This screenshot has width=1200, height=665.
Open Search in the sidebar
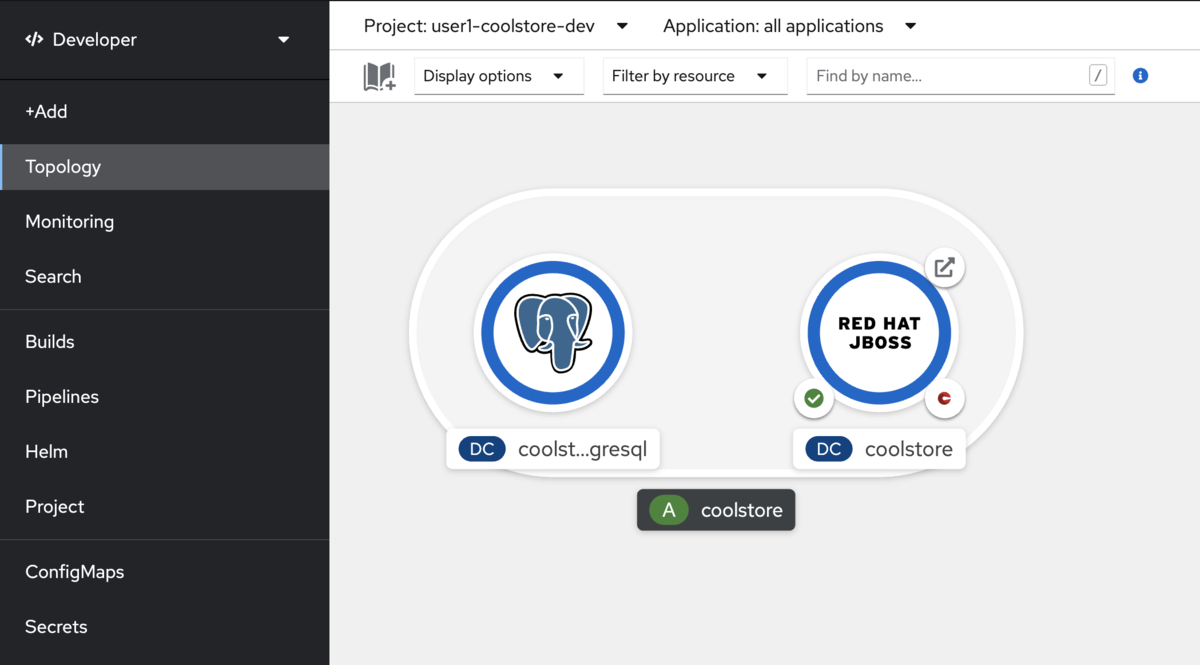[x=164, y=277]
